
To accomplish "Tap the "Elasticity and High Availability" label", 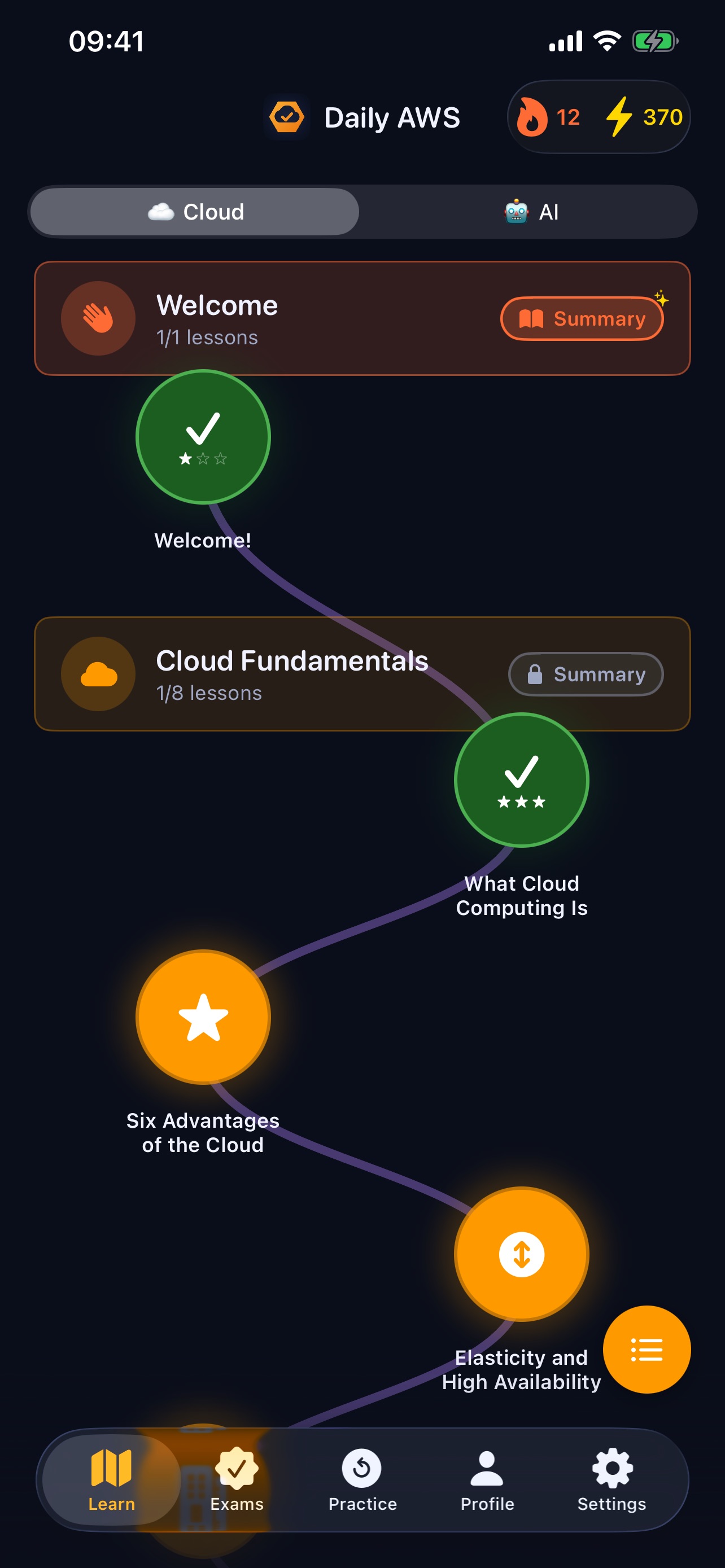I will [522, 1369].
